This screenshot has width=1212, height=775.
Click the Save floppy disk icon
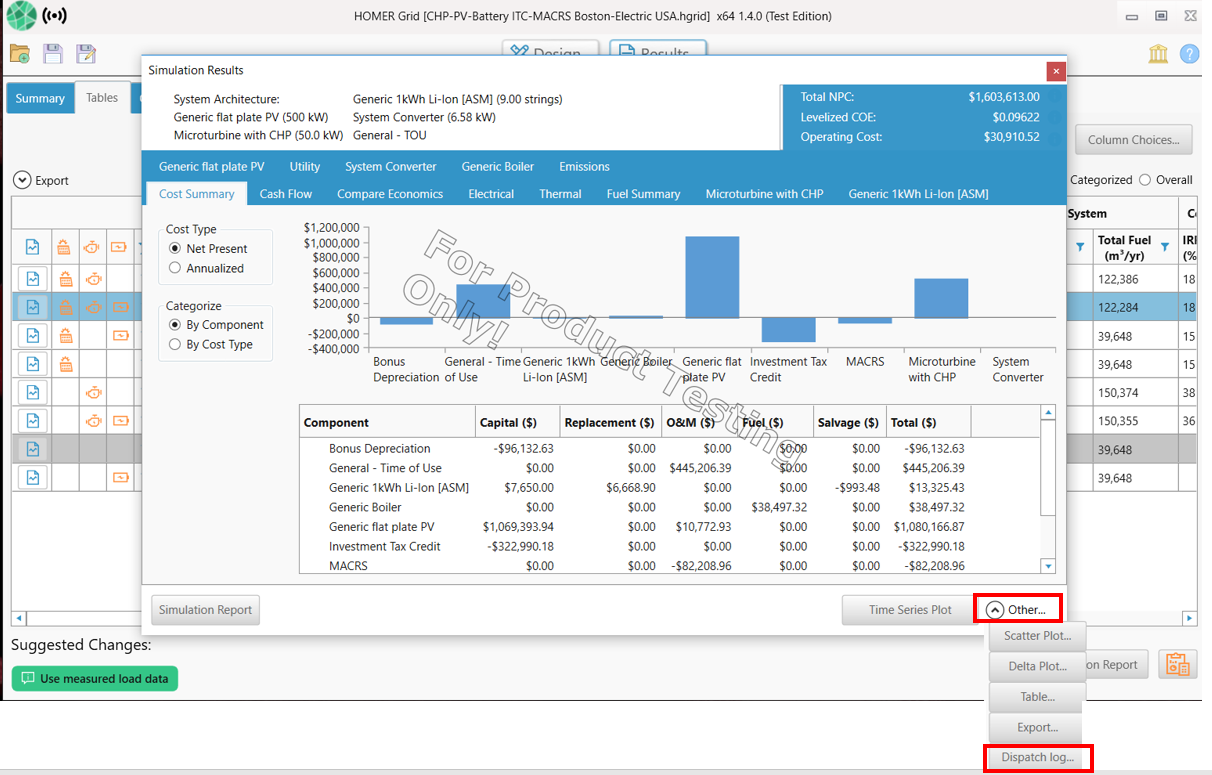coord(53,54)
